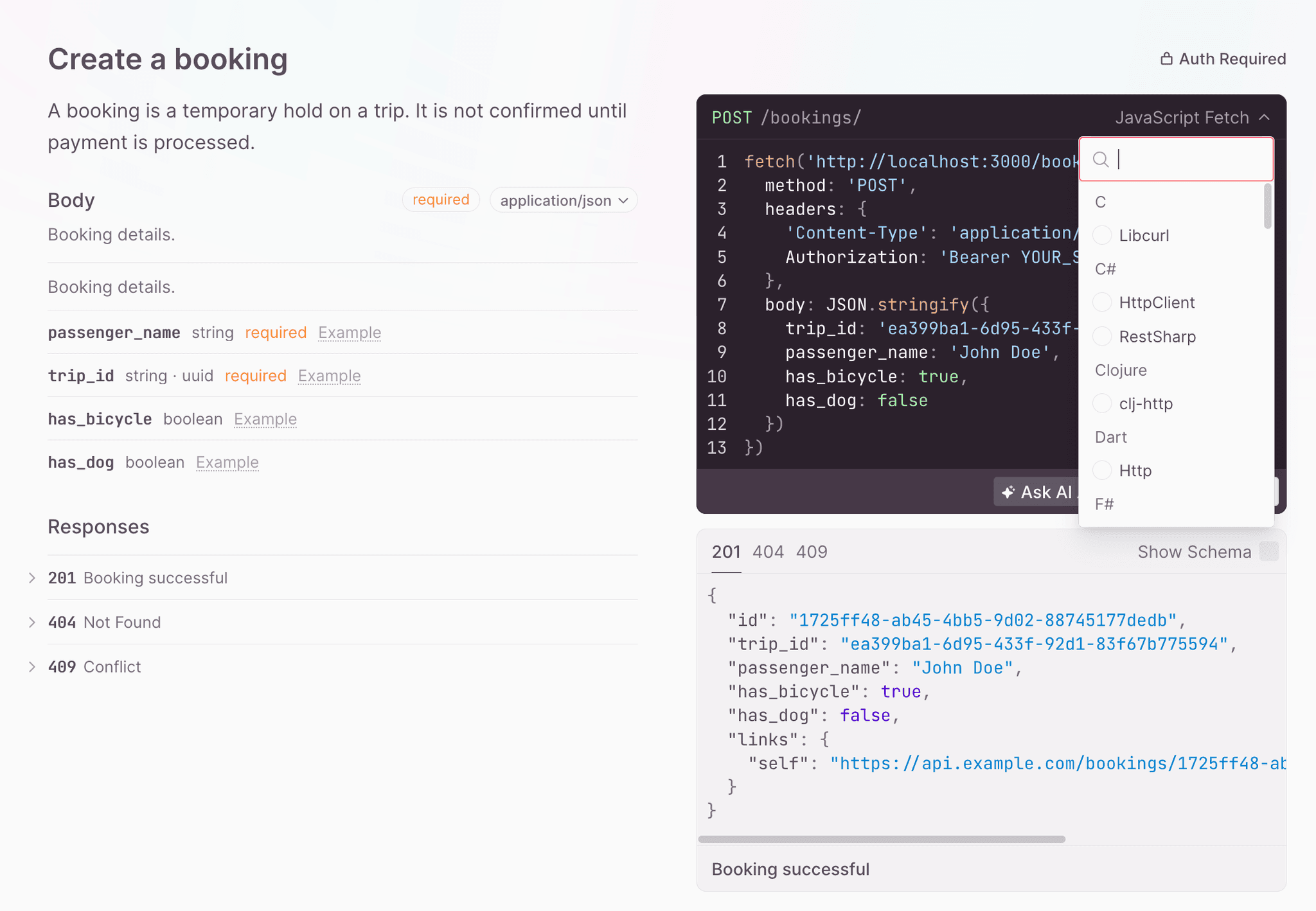Click the trip_id field name
Viewport: 1316px width, 911px height.
tap(81, 376)
